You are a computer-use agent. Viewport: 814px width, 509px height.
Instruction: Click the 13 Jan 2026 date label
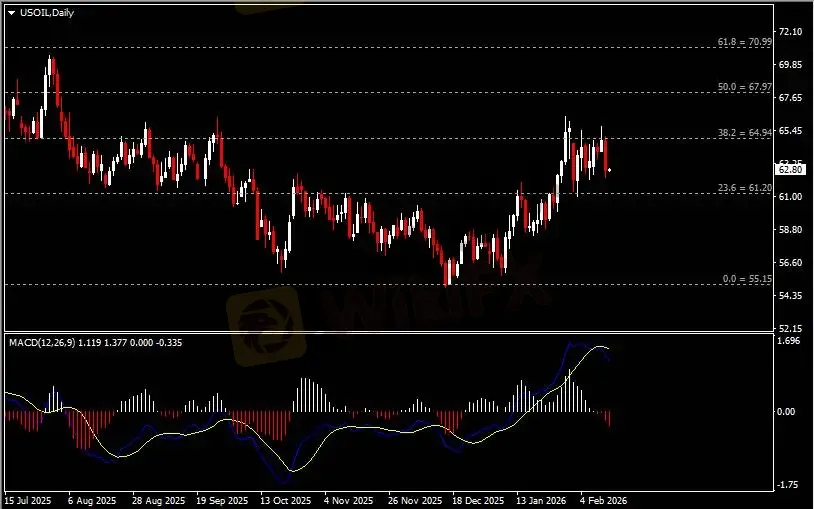(539, 499)
